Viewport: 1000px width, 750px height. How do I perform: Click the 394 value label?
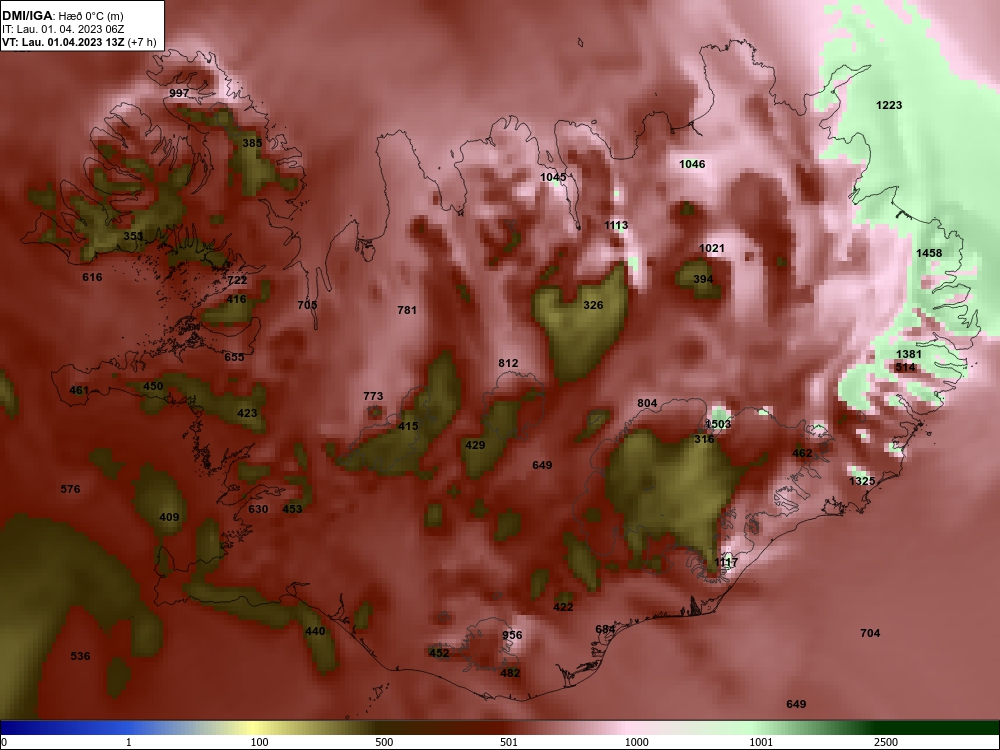pos(703,279)
